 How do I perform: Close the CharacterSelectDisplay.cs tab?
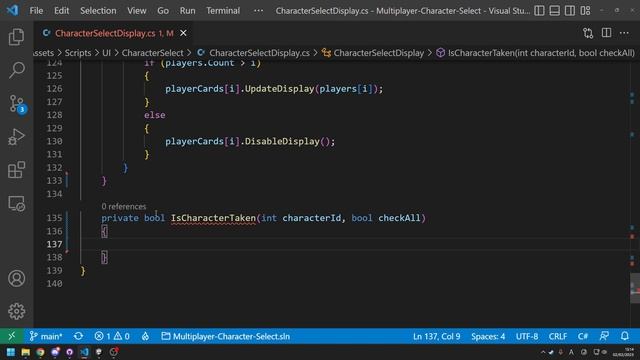tap(183, 33)
